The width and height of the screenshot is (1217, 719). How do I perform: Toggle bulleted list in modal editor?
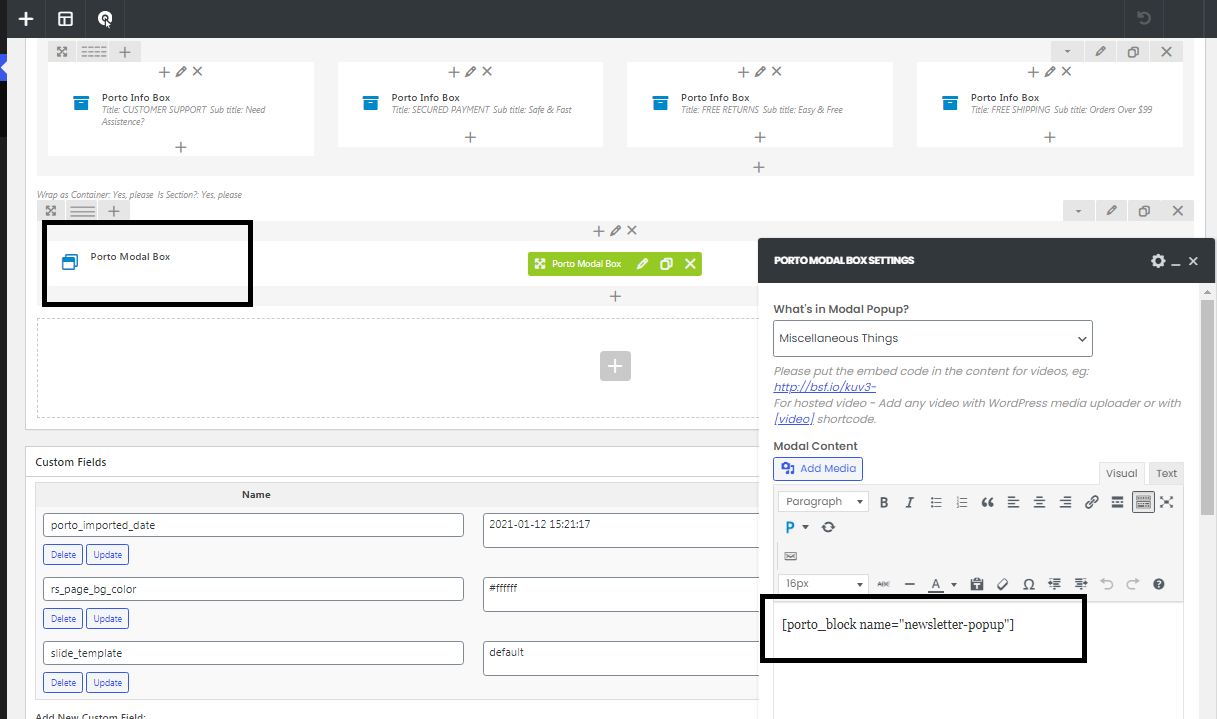(x=936, y=502)
